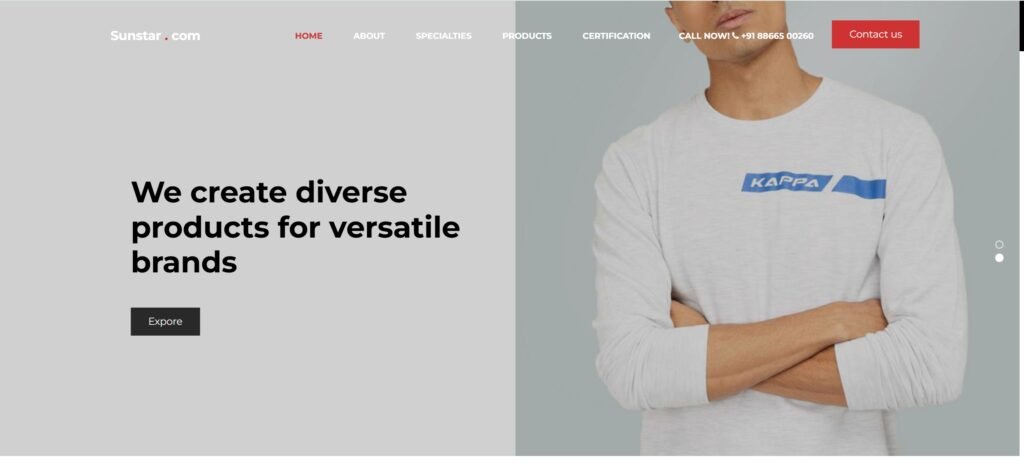Select the hollow first slide indicator dot
This screenshot has height=464, width=1024.
click(999, 244)
